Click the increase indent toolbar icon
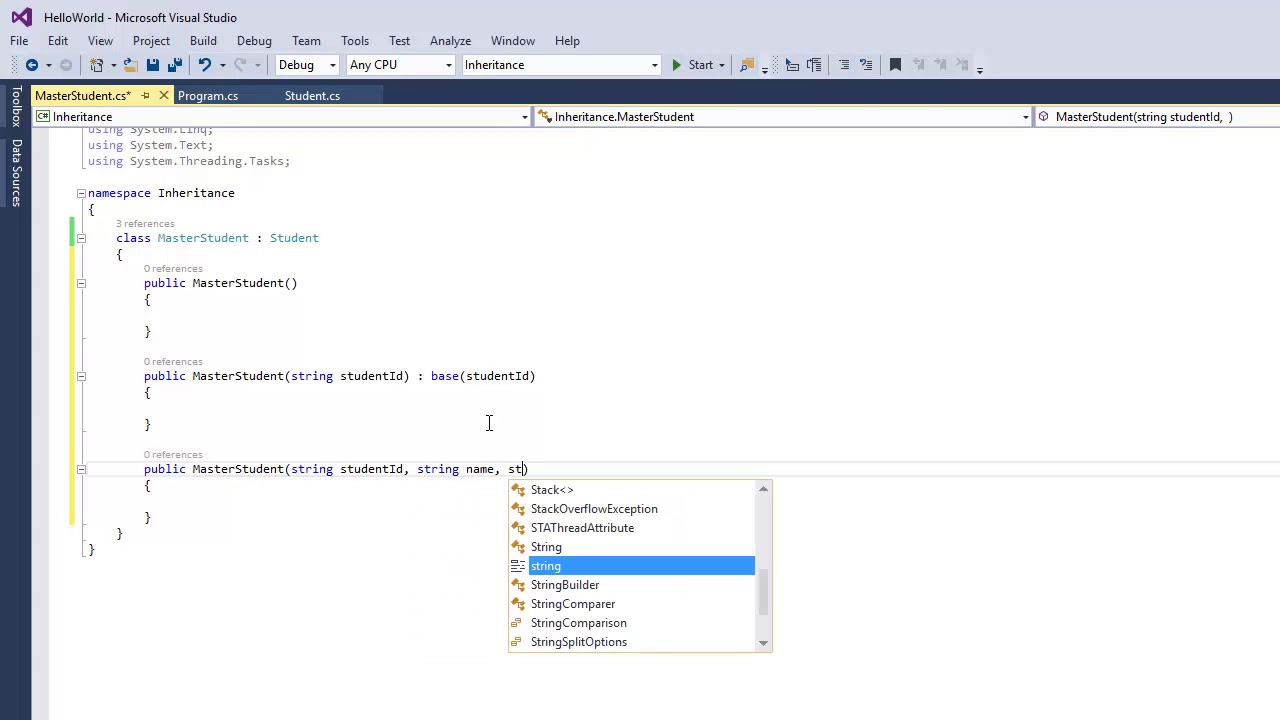 point(814,65)
